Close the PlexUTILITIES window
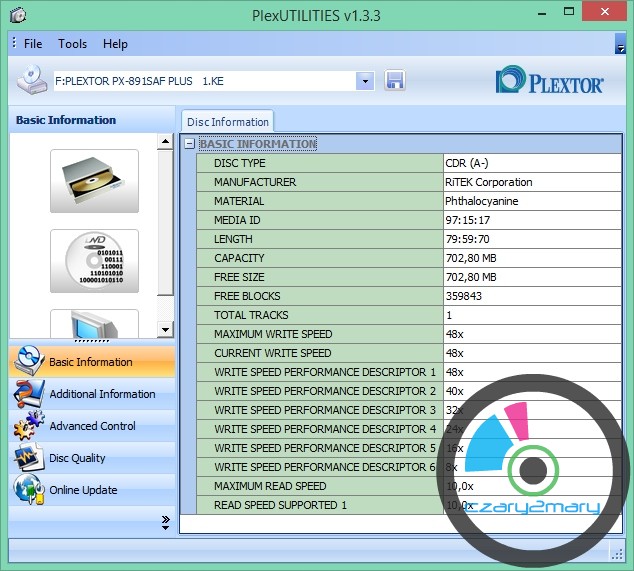Image resolution: width=634 pixels, height=571 pixels. [x=605, y=11]
